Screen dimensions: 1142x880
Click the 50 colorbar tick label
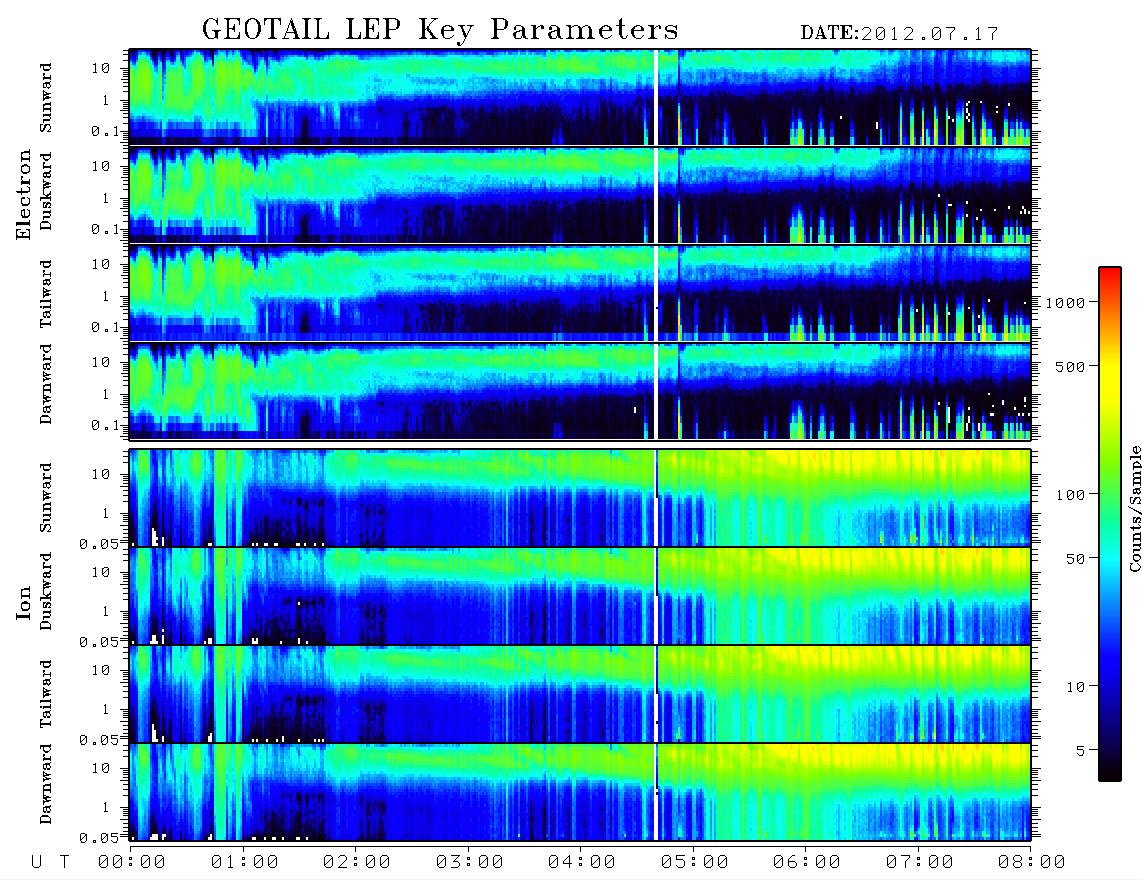tap(1075, 559)
